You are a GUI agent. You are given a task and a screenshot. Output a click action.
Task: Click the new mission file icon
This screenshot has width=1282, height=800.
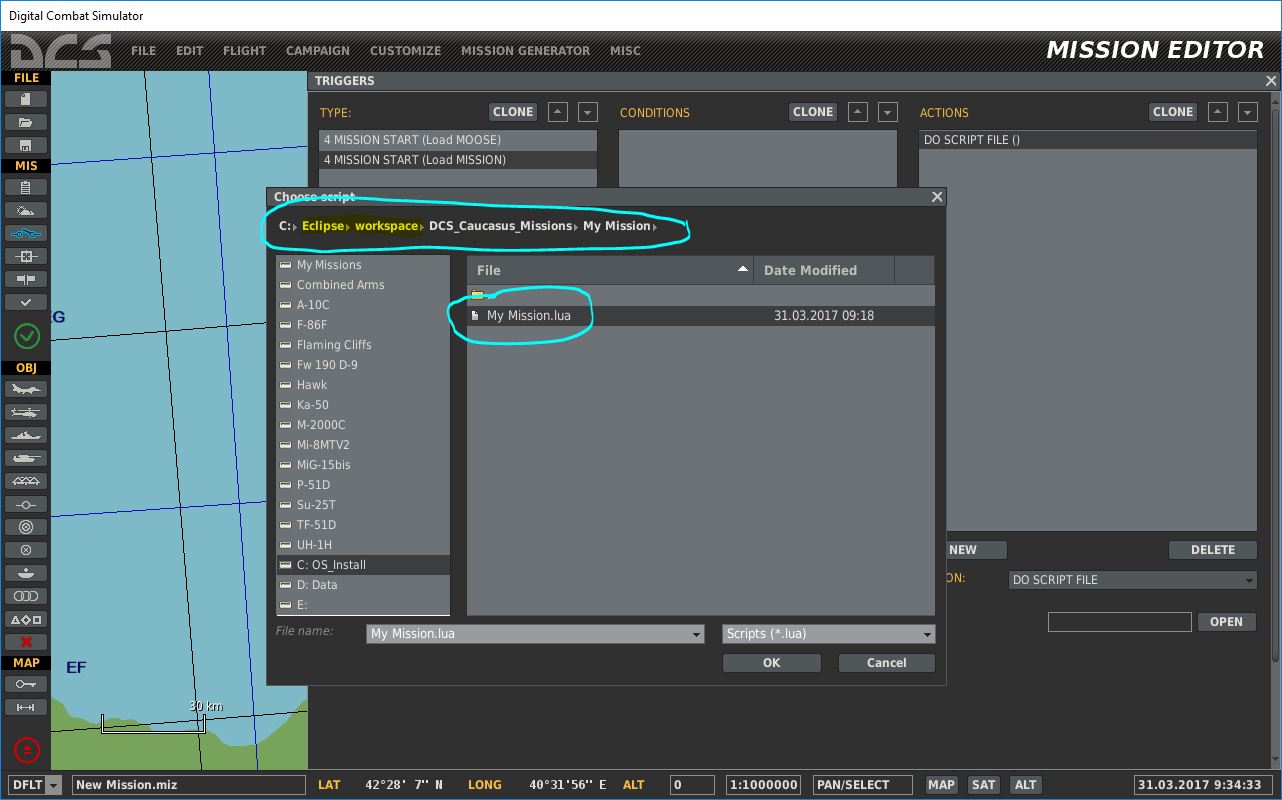(x=26, y=99)
